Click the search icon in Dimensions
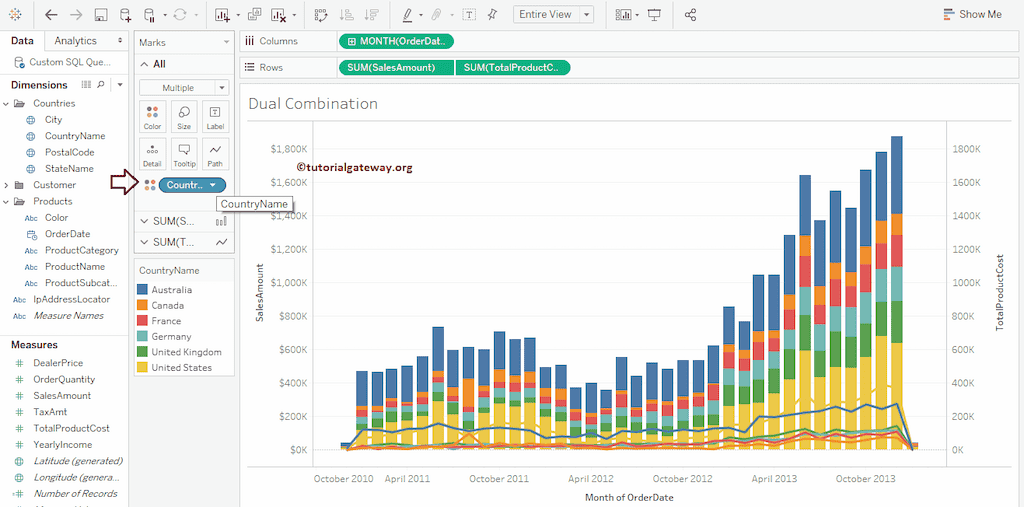This screenshot has width=1024, height=507. pyautogui.click(x=100, y=85)
